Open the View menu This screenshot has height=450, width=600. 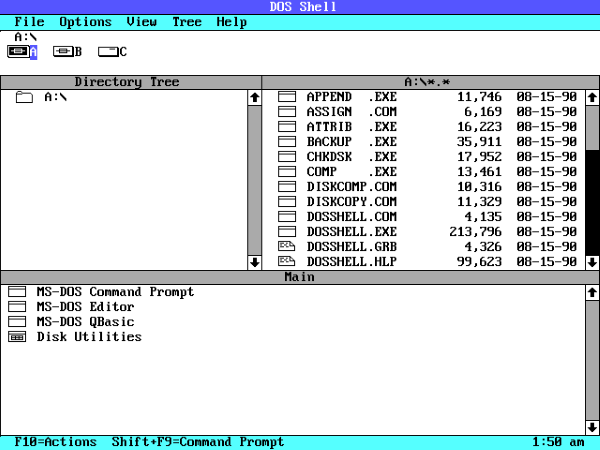point(142,22)
